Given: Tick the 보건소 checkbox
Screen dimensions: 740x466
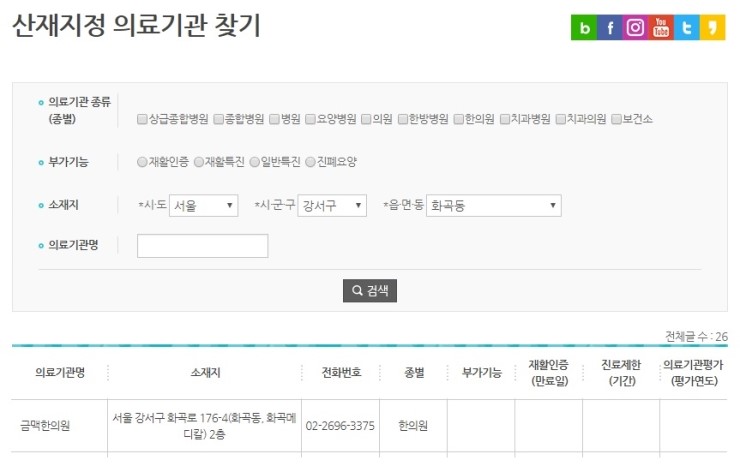Looking at the screenshot, I should point(616,119).
